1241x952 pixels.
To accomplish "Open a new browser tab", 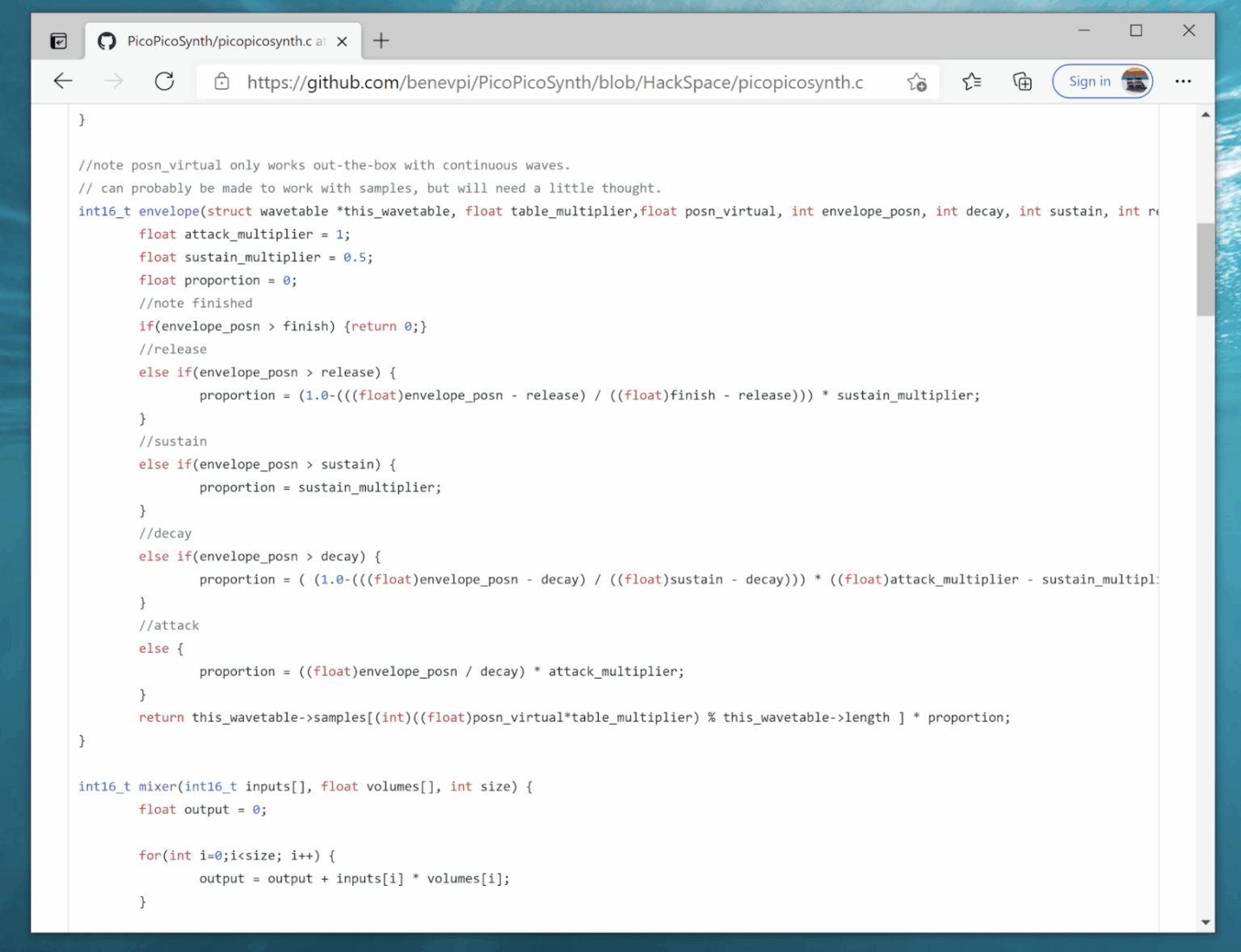I will [x=381, y=41].
